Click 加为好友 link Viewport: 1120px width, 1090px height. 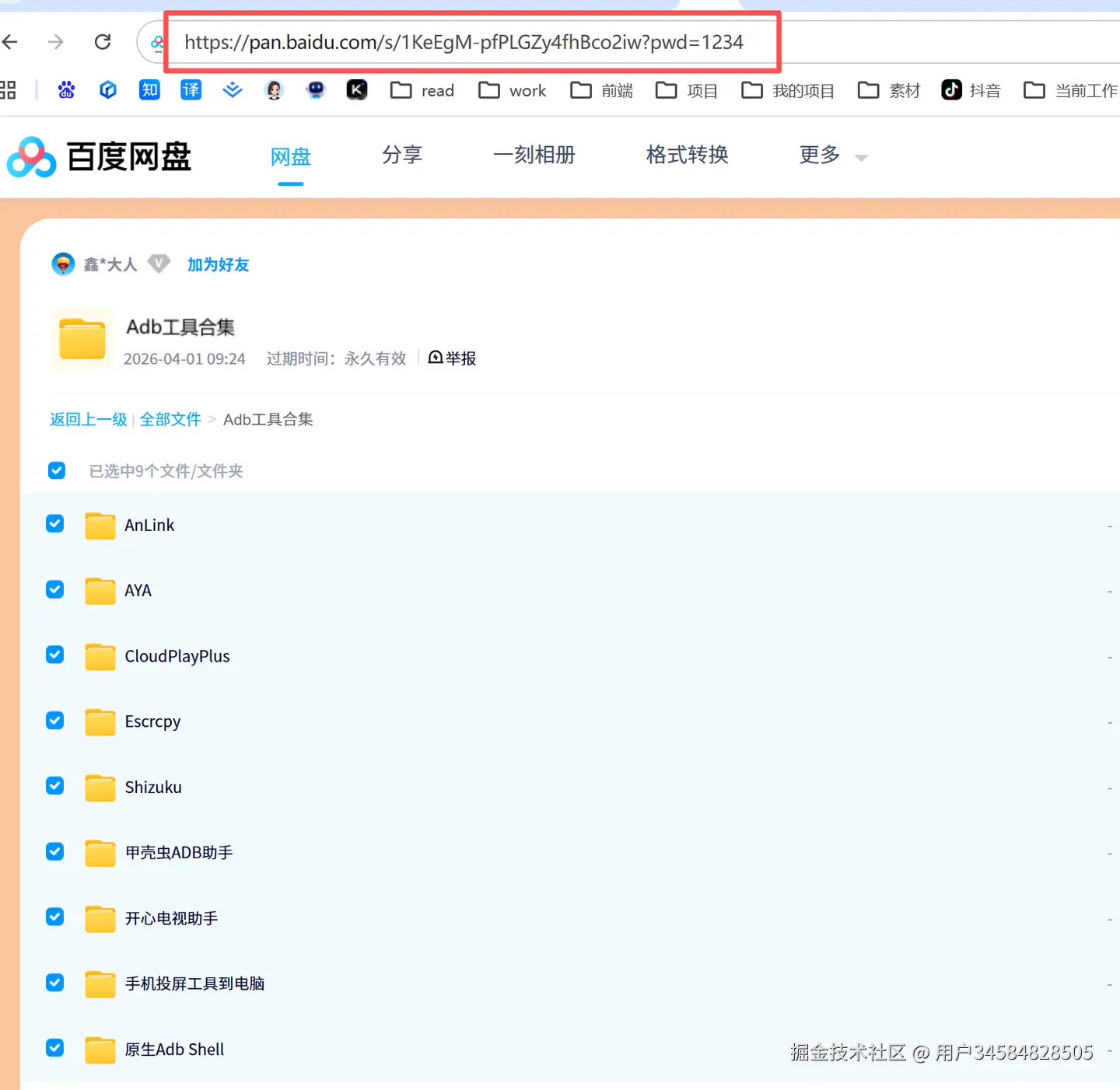point(219,264)
